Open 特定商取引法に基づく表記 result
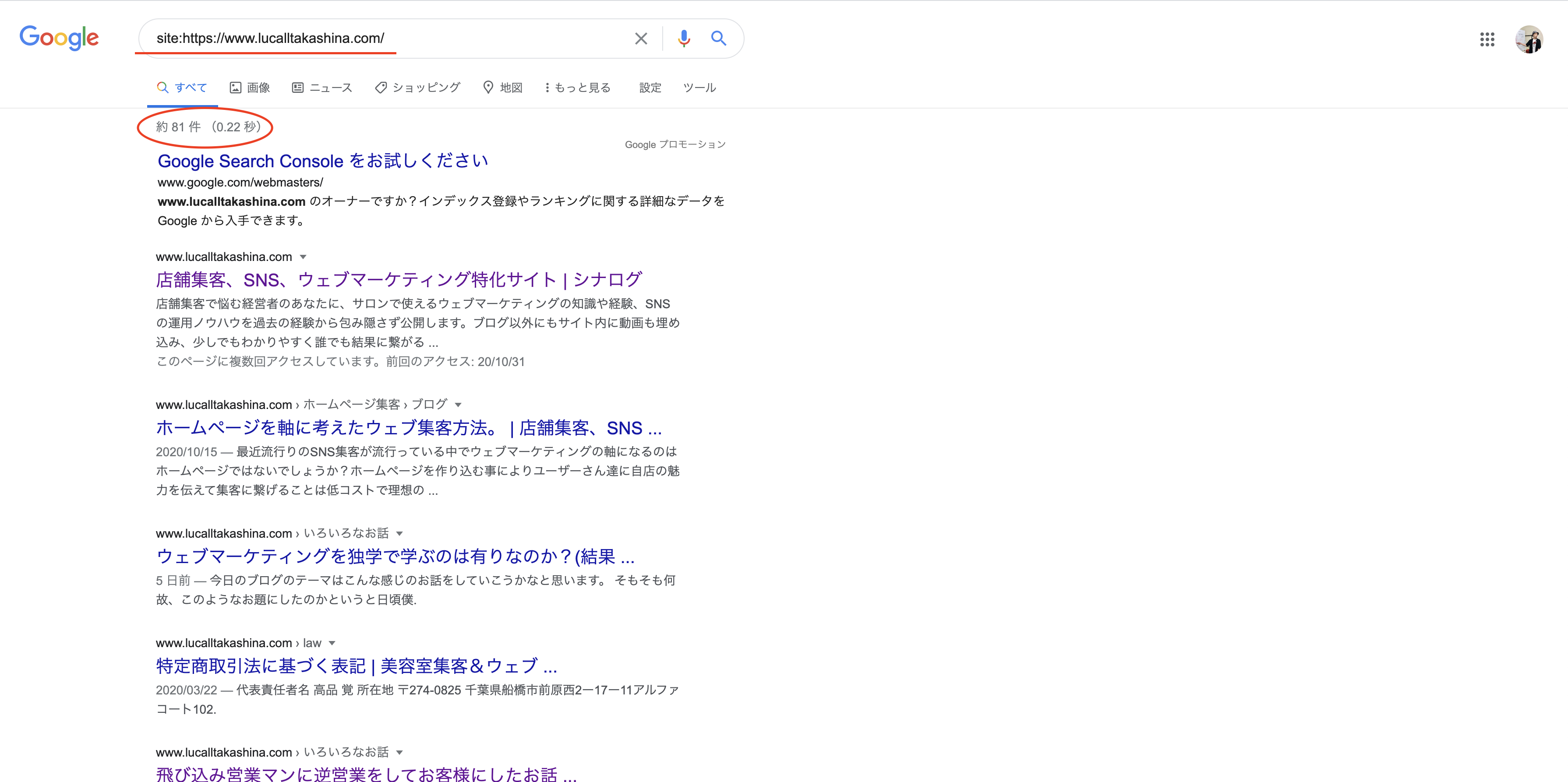The width and height of the screenshot is (1568, 782). pyautogui.click(x=357, y=666)
